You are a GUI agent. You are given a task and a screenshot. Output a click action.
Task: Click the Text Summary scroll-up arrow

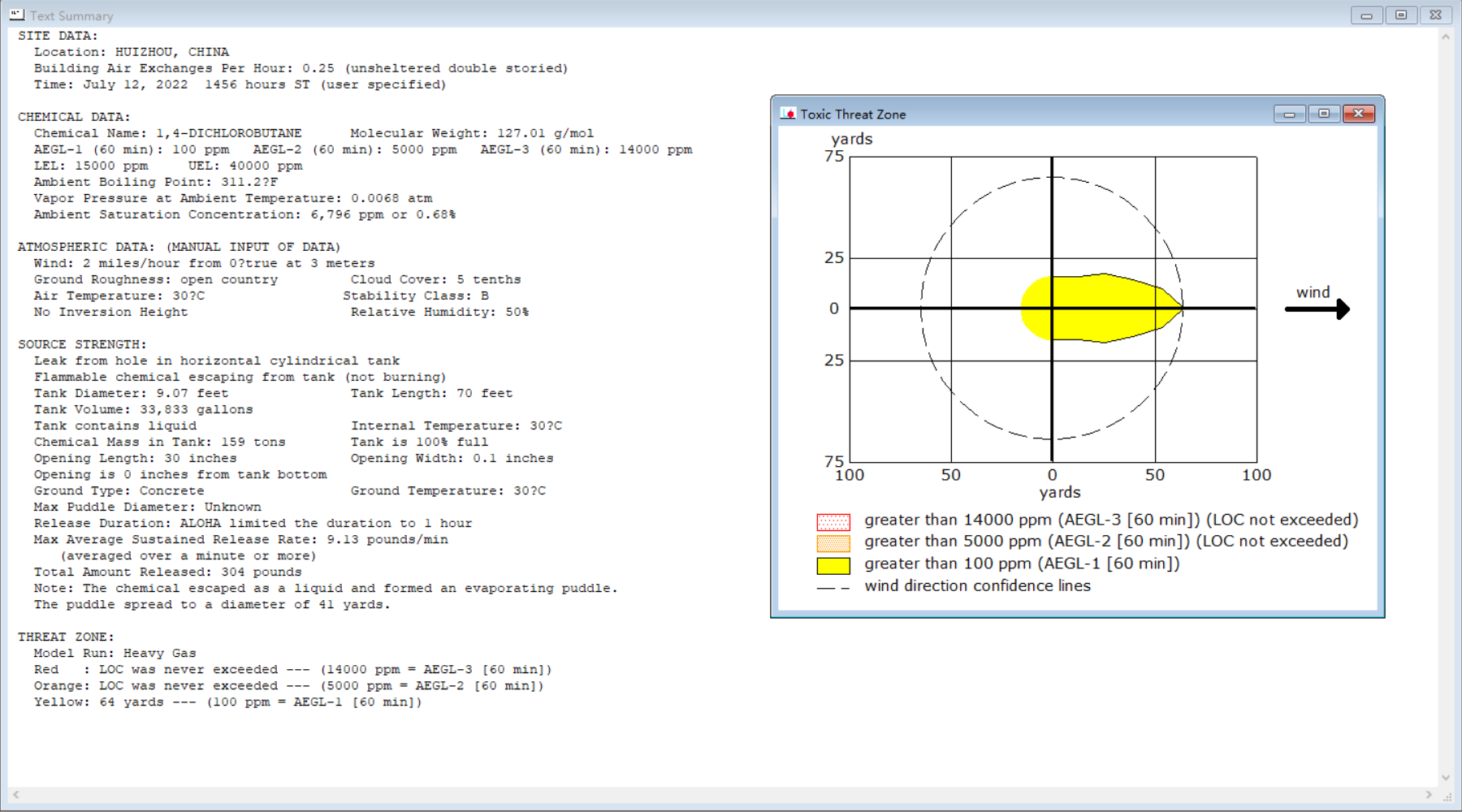click(1446, 37)
